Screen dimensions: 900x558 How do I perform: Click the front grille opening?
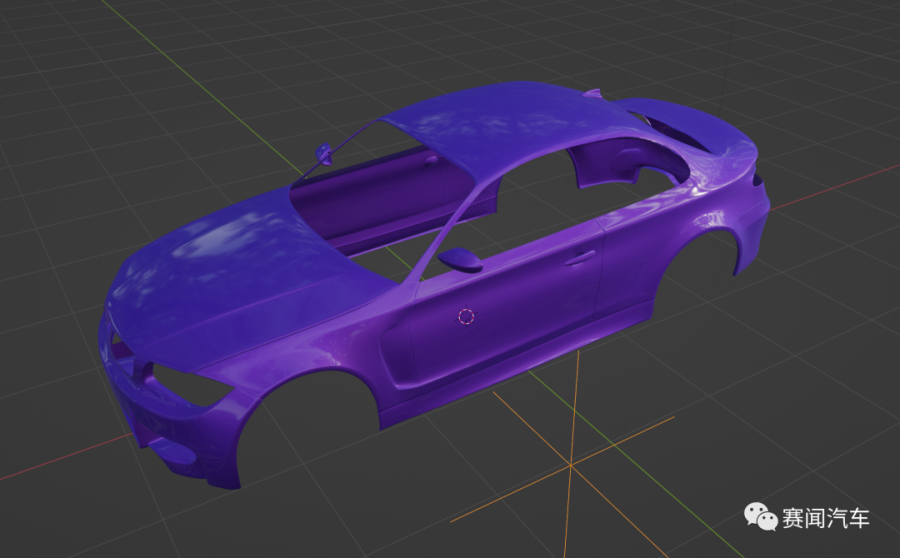click(x=118, y=350)
